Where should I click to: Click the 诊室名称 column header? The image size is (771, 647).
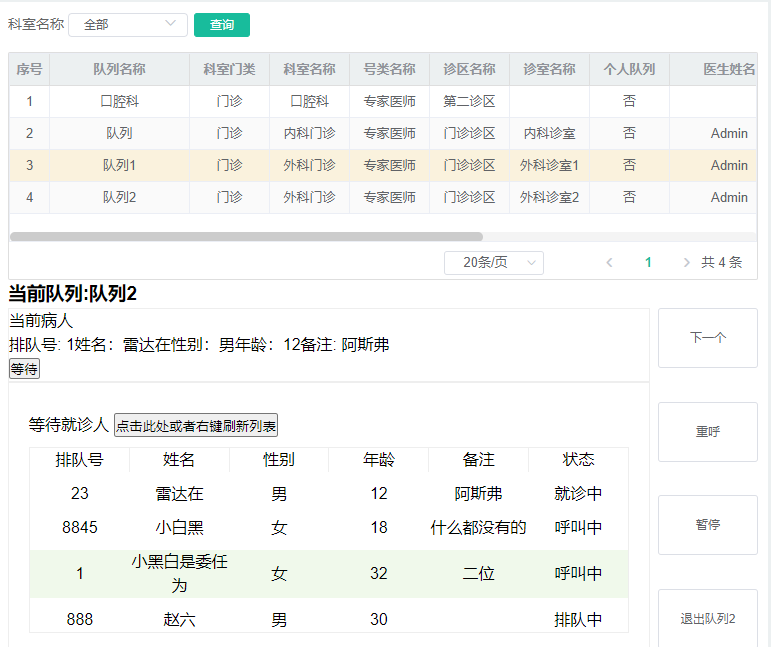tap(549, 69)
